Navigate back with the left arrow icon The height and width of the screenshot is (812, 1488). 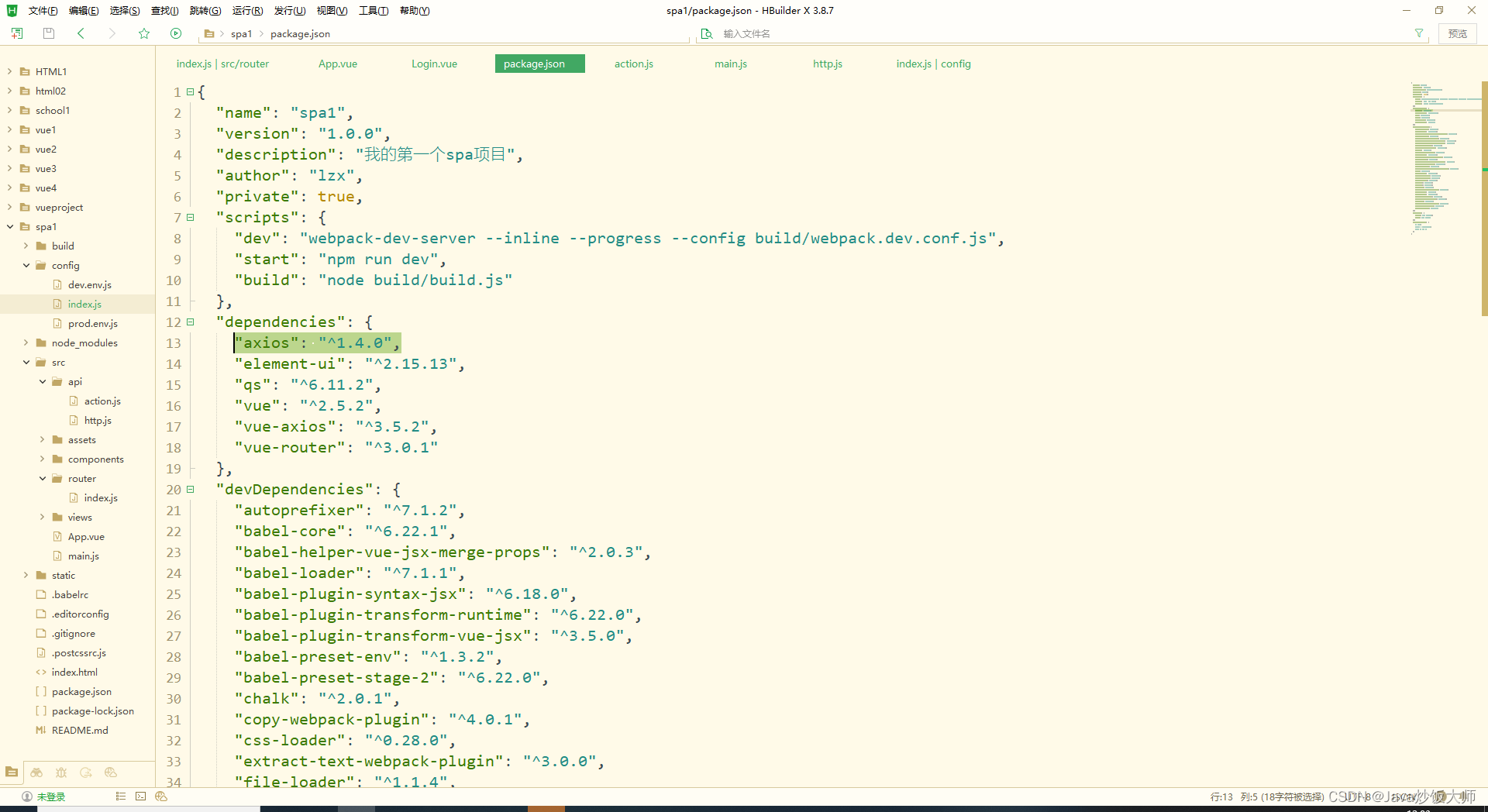(81, 33)
